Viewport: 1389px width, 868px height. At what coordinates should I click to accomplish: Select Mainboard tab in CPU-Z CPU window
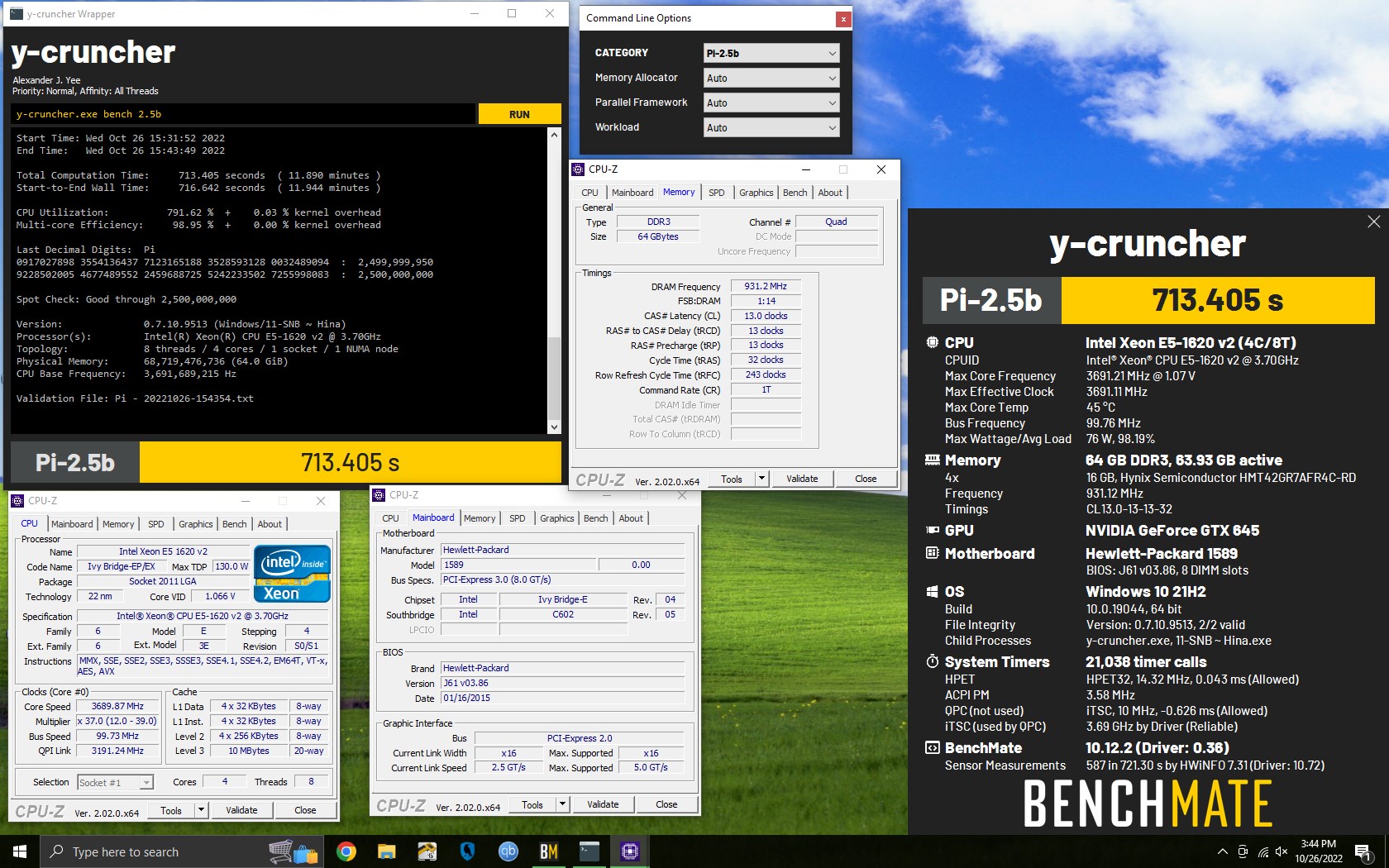tap(72, 524)
